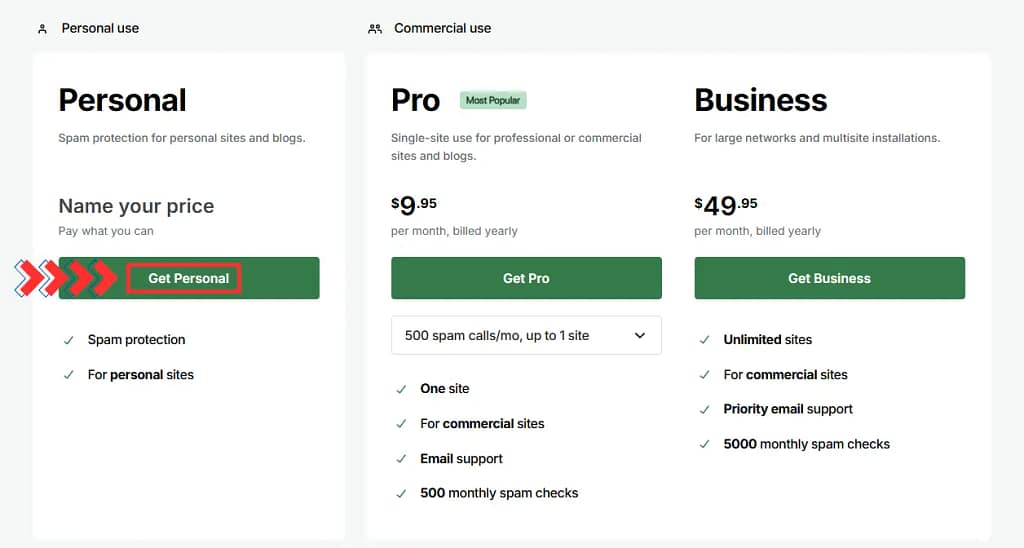Viewport: 1024px width, 548px height.
Task: Click checkmark beside 5000 monthly spam checks
Action: pos(705,444)
